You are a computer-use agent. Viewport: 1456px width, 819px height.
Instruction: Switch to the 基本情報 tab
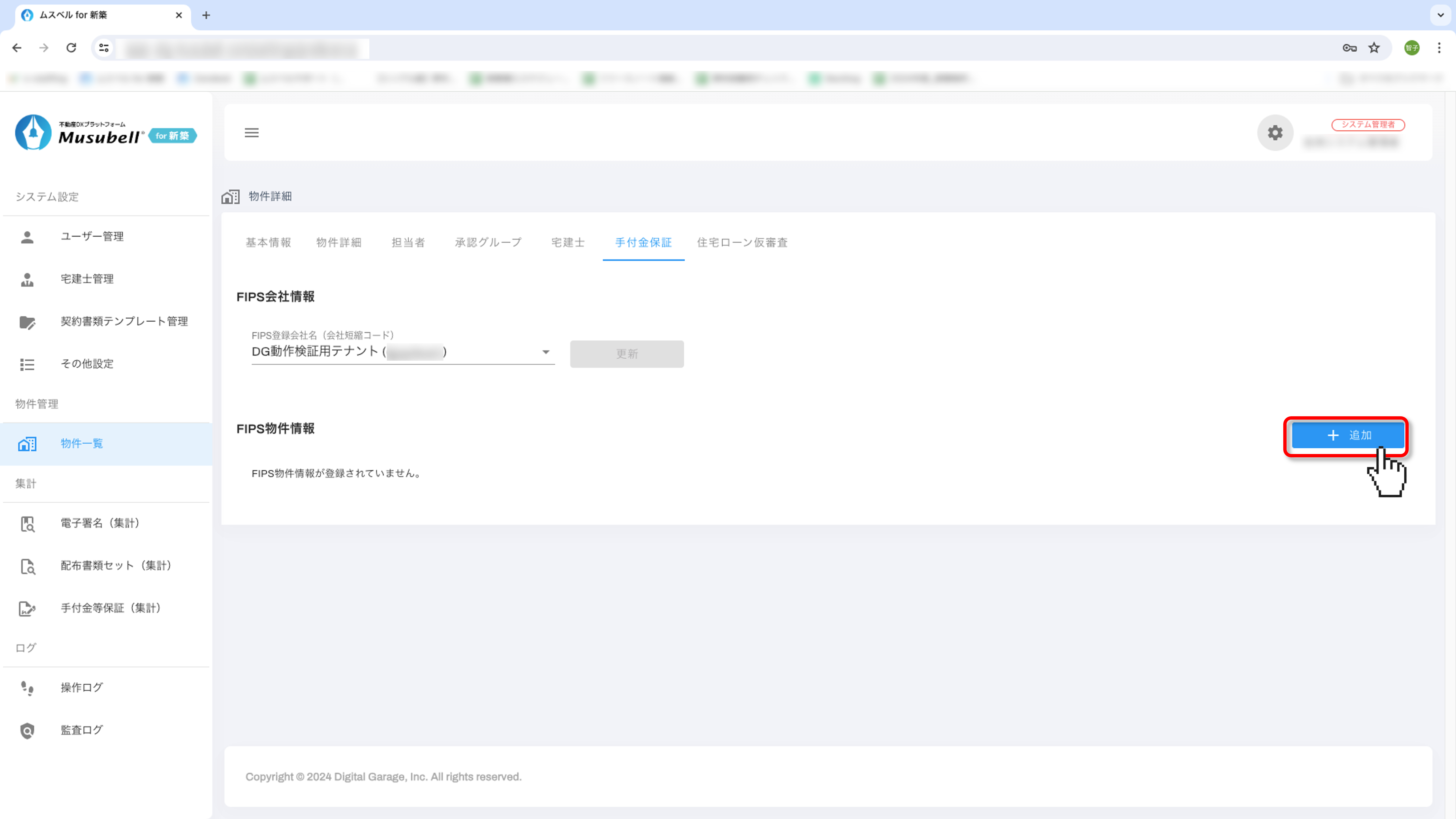[x=268, y=243]
